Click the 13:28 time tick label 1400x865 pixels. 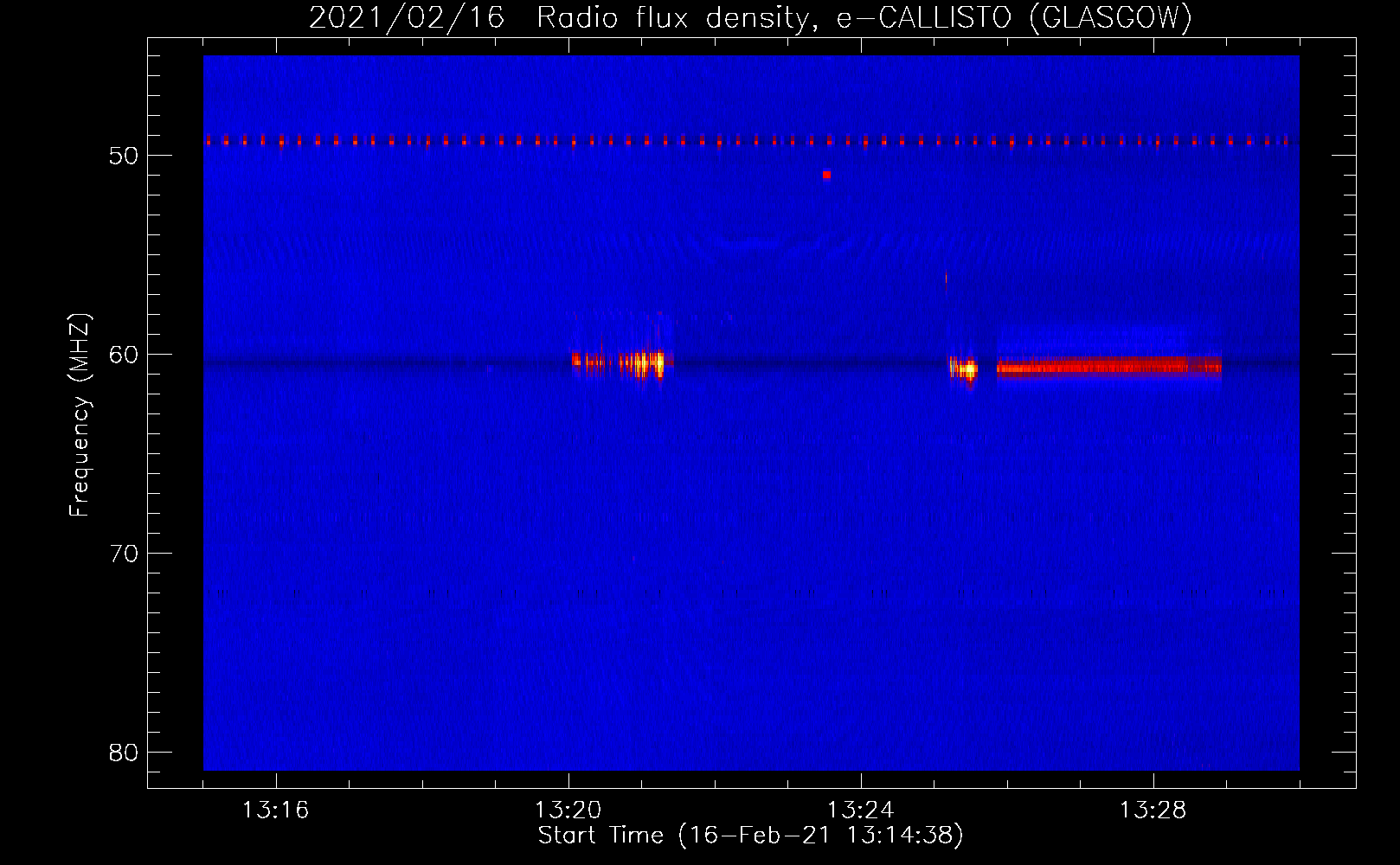(x=1153, y=811)
